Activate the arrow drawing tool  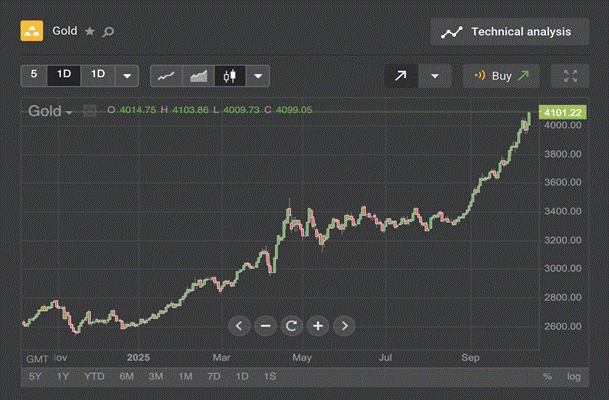(x=401, y=76)
